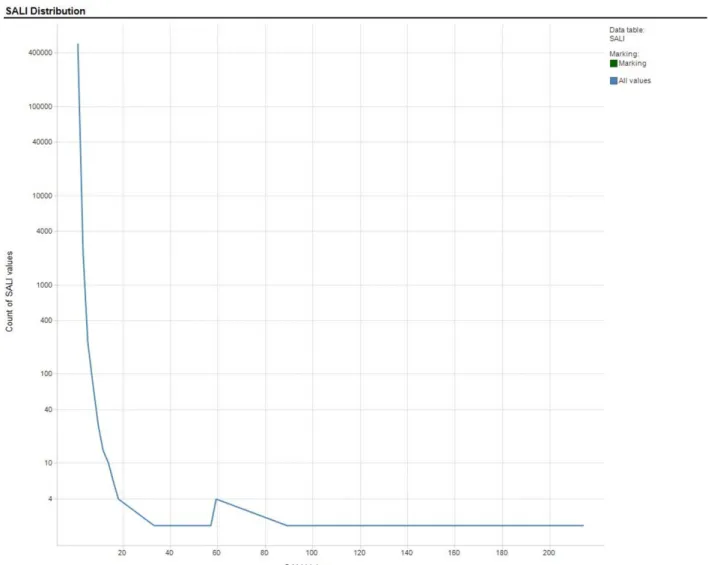
Task: Click the 'Data table:' legend label
Action: [x=627, y=30]
